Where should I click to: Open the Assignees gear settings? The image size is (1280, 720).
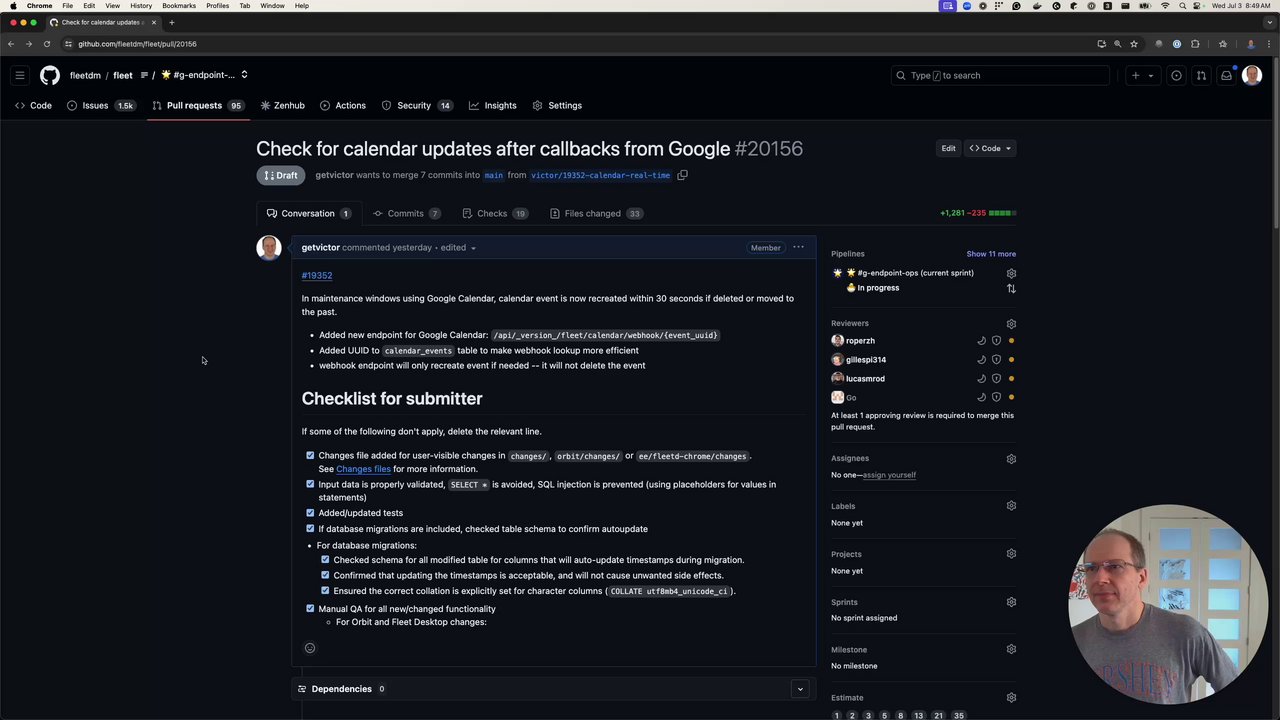[1011, 459]
